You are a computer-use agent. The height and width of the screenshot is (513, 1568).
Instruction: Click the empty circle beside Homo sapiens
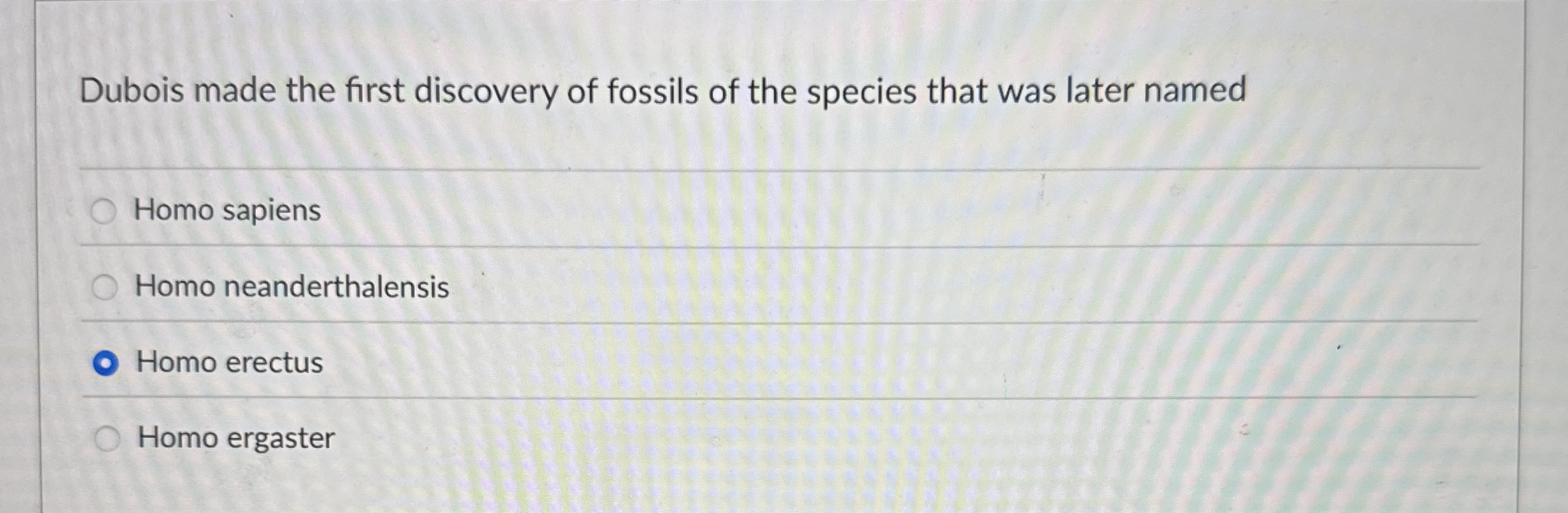tap(107, 211)
